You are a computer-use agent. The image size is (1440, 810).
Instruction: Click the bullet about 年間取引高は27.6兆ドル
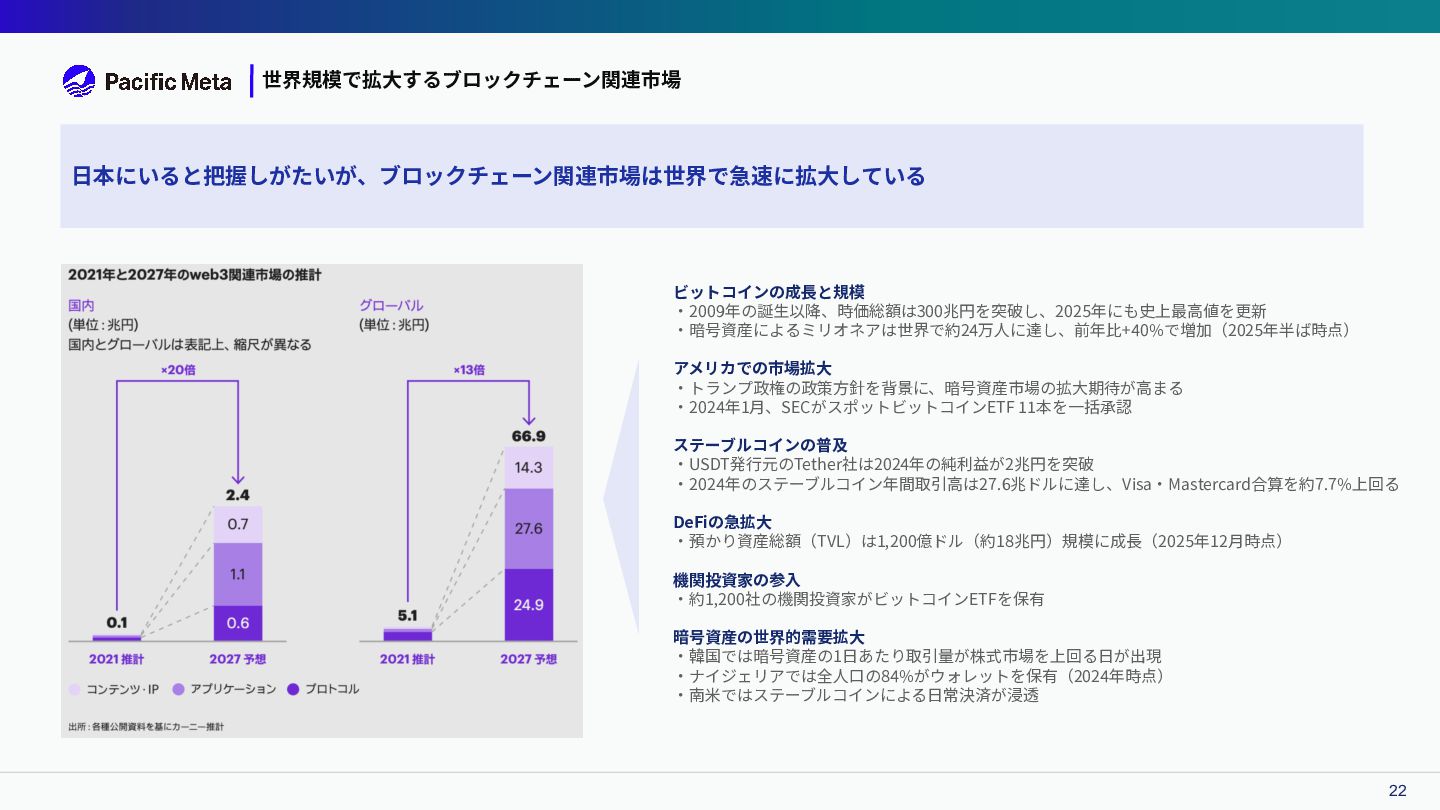pos(1037,484)
